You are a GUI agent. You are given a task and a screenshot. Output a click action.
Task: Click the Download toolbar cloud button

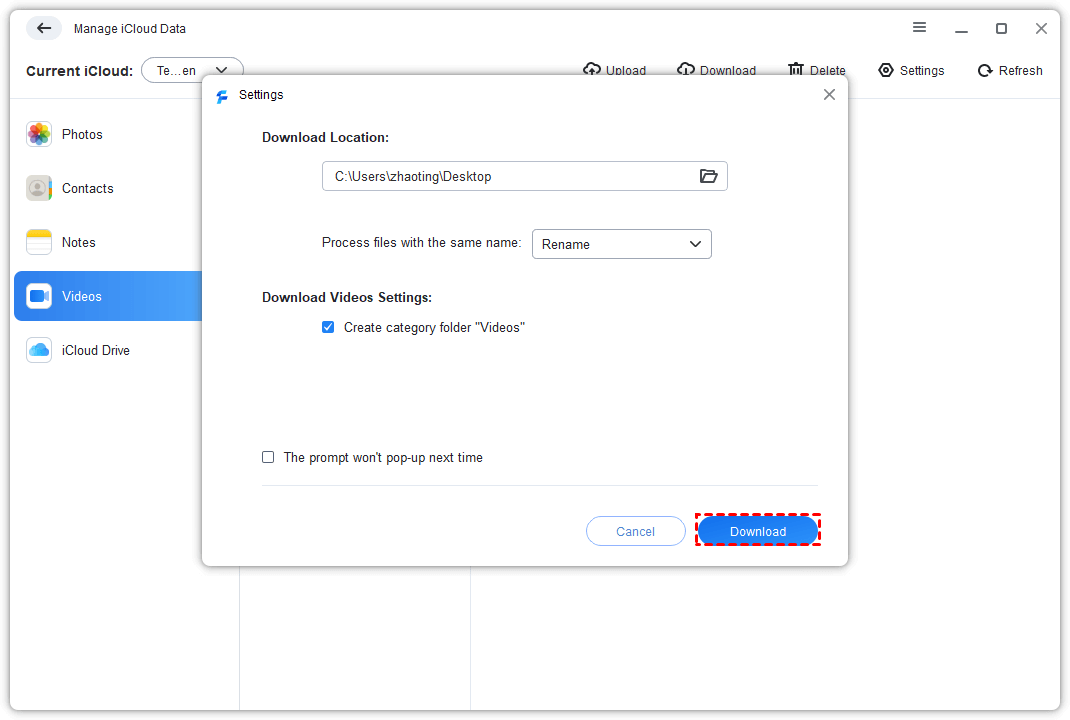(x=717, y=70)
